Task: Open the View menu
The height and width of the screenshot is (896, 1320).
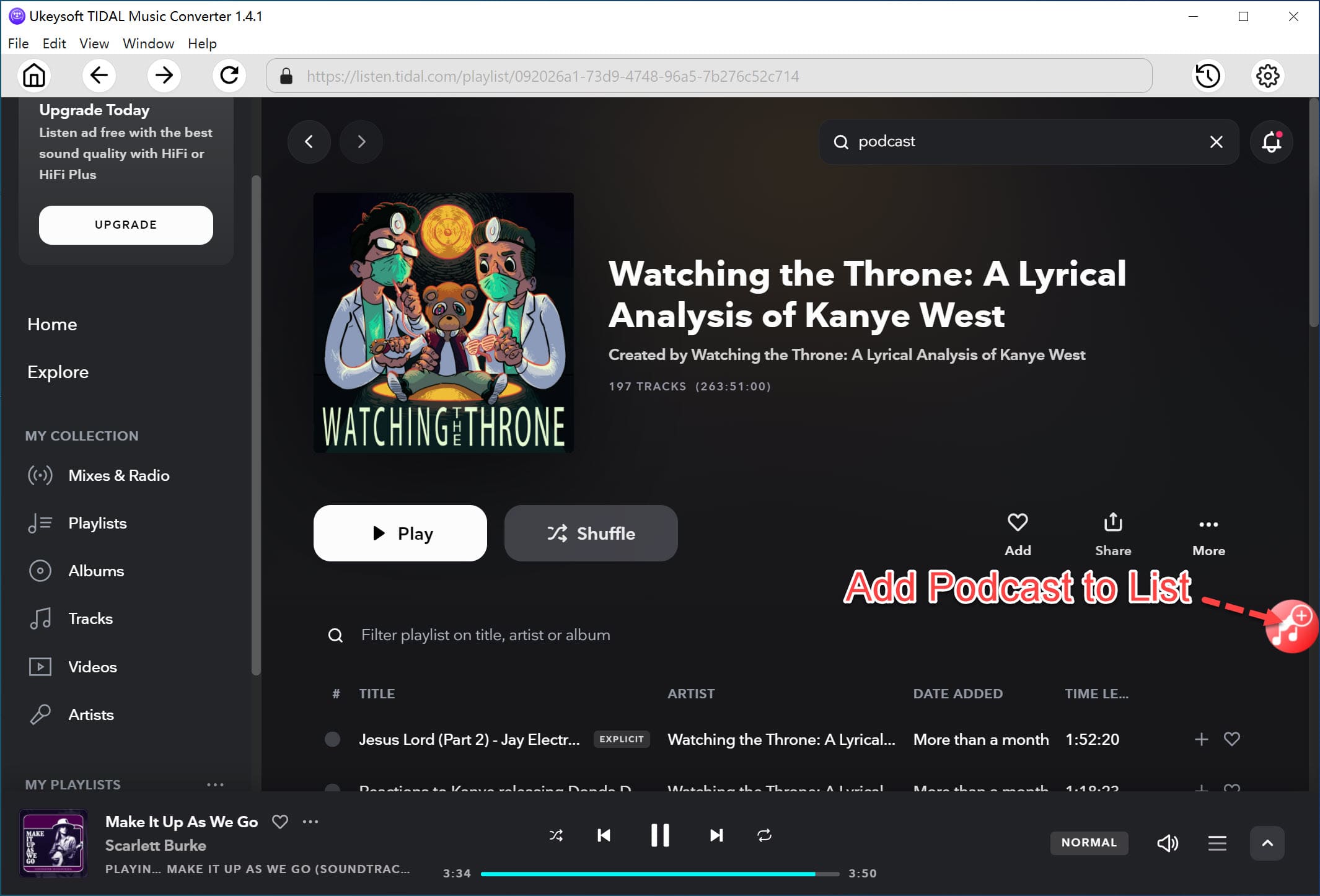Action: point(94,43)
